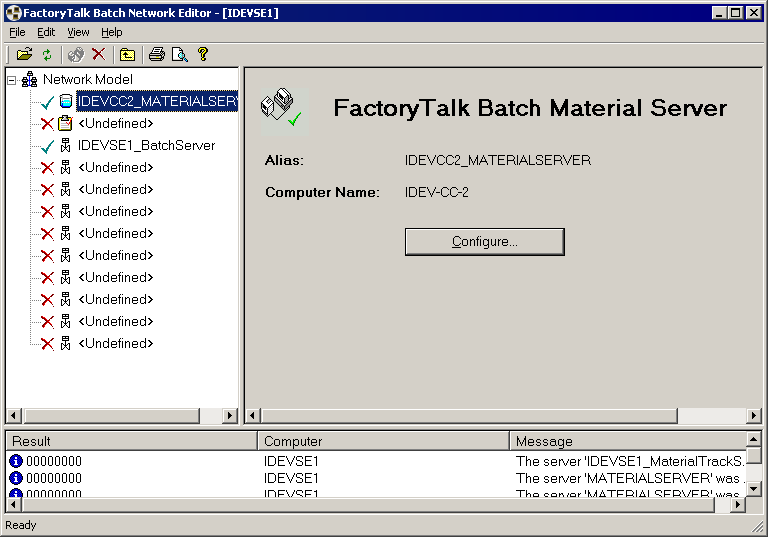Click results list horizontal scroll left arrow
Screen dimensions: 768x537
point(14,504)
